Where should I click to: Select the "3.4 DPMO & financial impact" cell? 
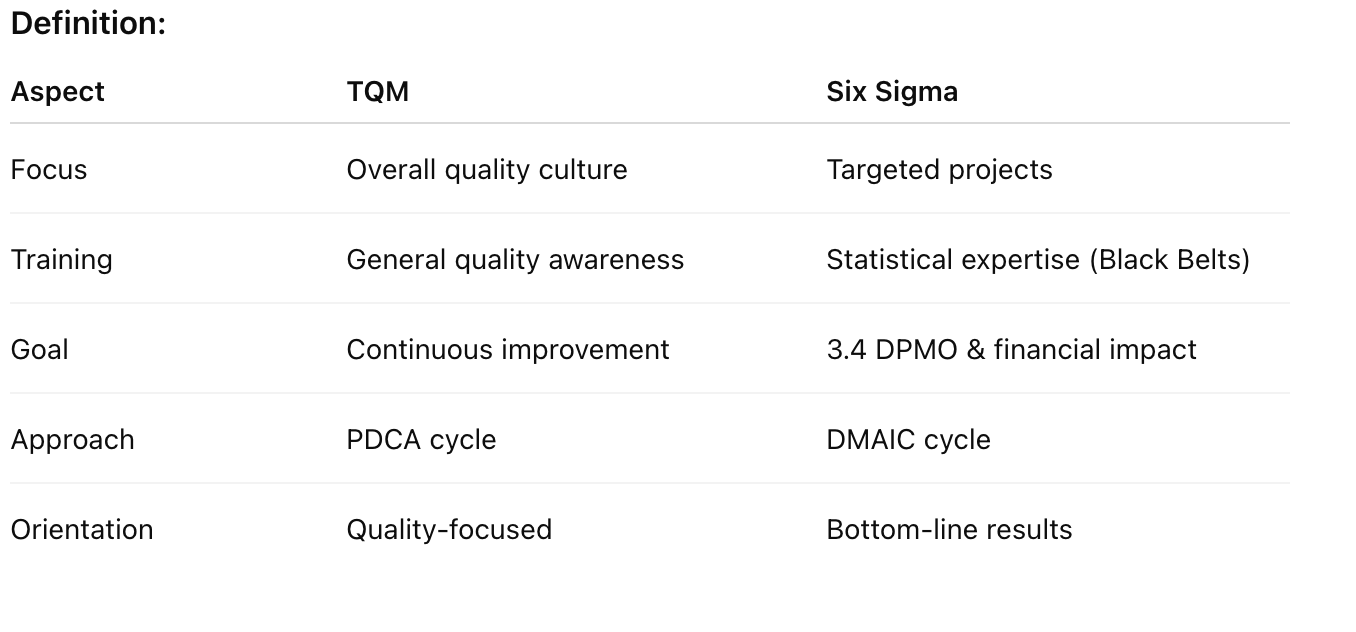coord(1011,350)
